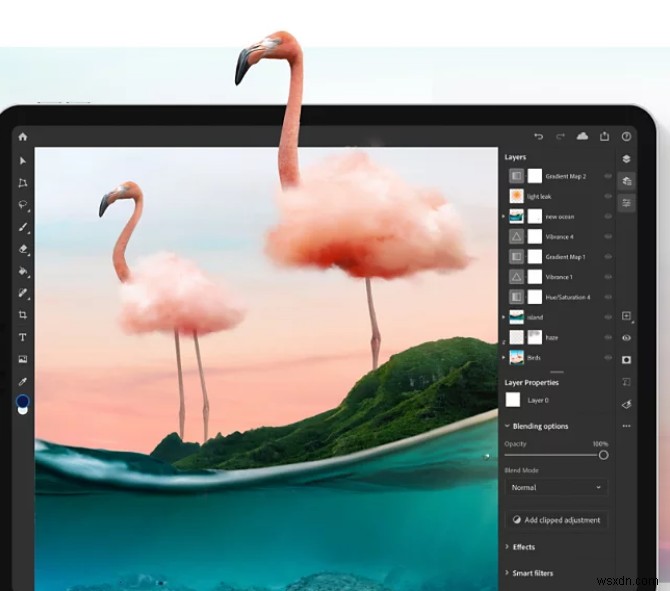Screen dimensions: 670x591
Task: Switch to compact layer view icon
Action: 626,159
